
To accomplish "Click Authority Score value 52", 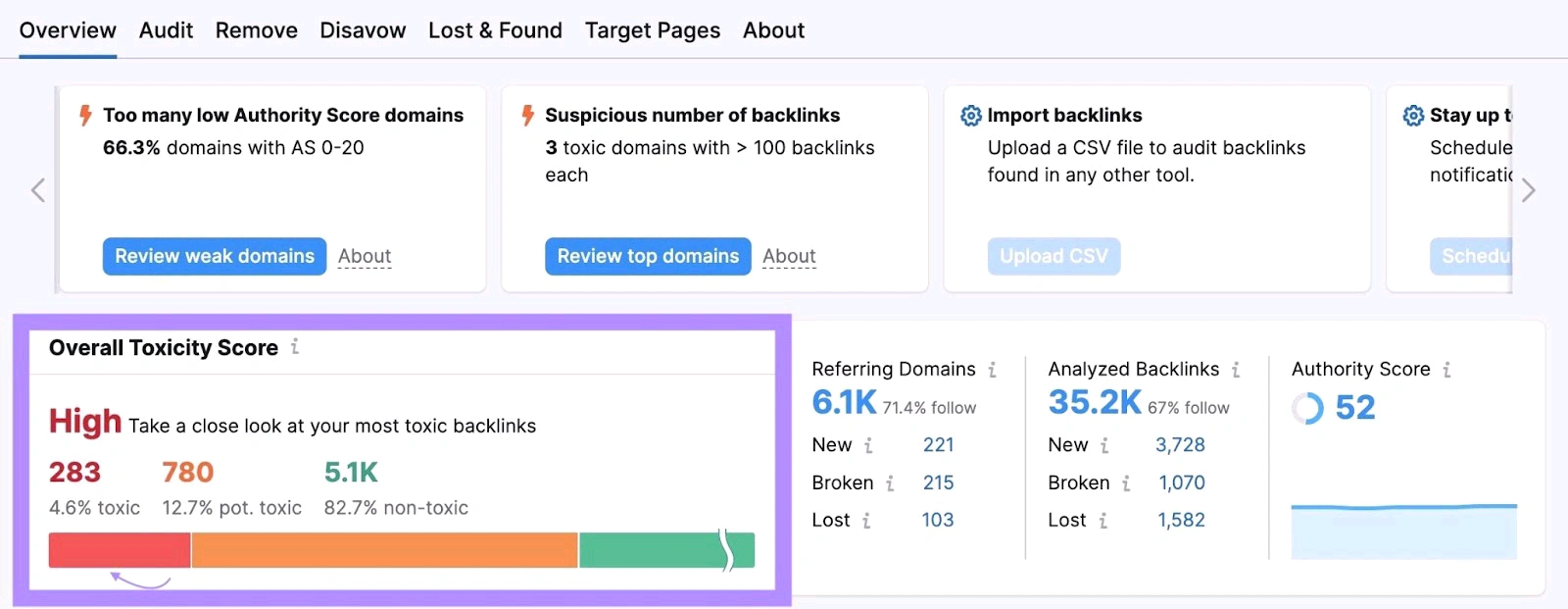I will click(x=1355, y=407).
